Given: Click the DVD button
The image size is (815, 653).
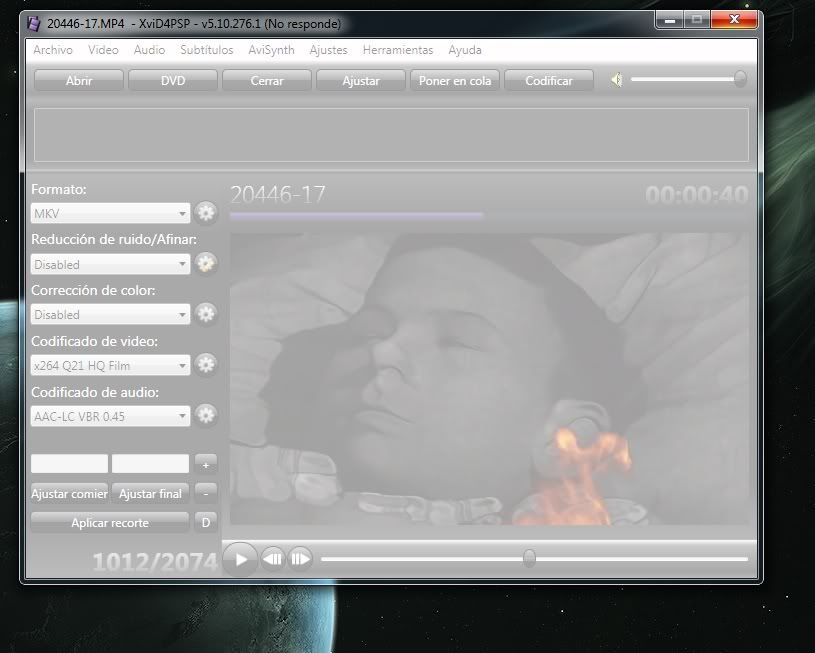Looking at the screenshot, I should point(173,81).
